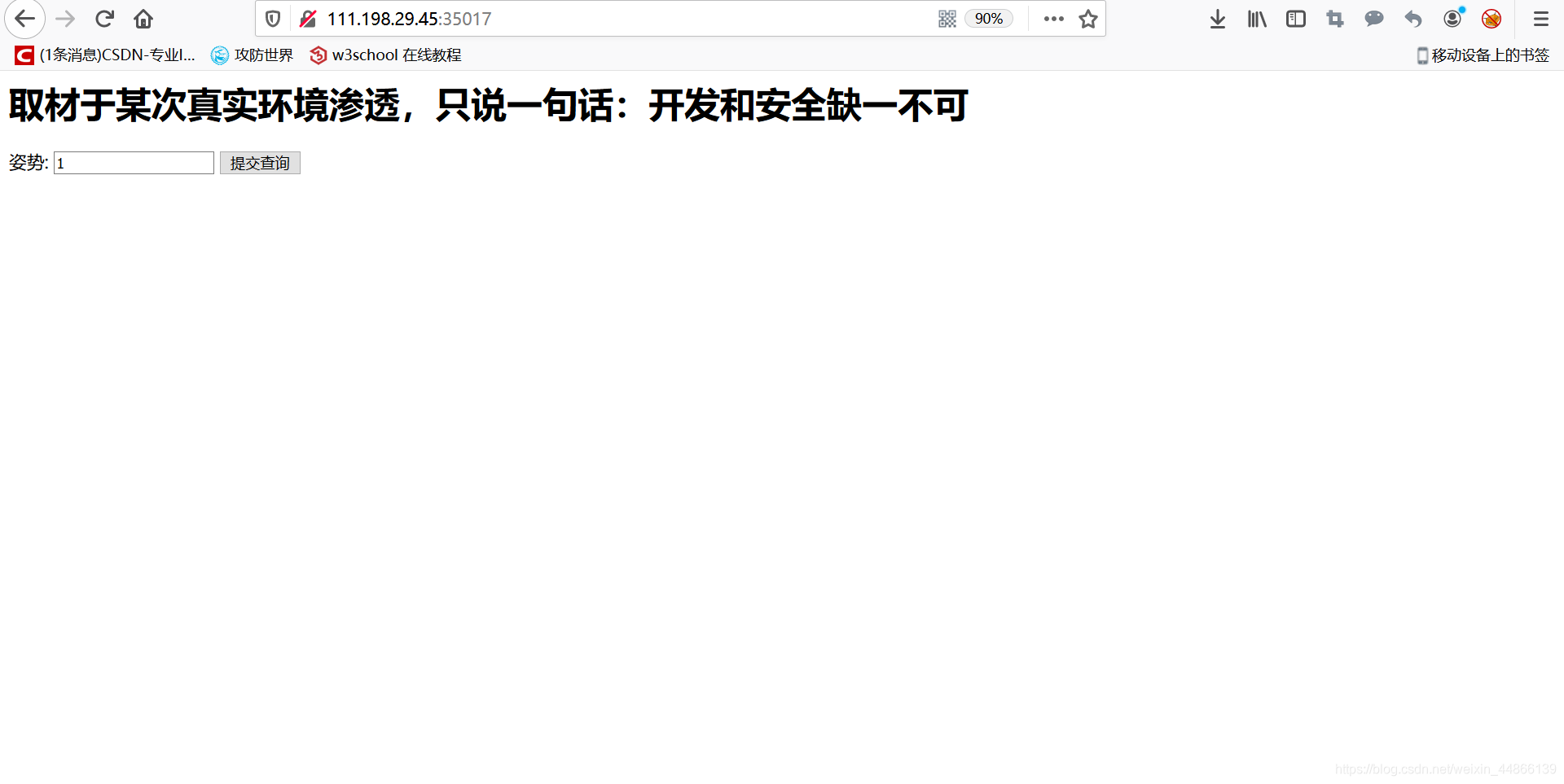The height and width of the screenshot is (784, 1564).
Task: Open the Downloads panel
Action: pos(1217,18)
